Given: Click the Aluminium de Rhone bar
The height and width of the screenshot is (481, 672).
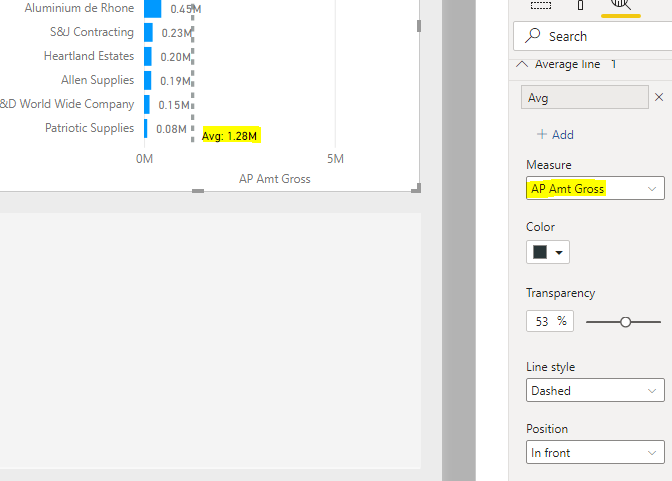Looking at the screenshot, I should click(153, 9).
